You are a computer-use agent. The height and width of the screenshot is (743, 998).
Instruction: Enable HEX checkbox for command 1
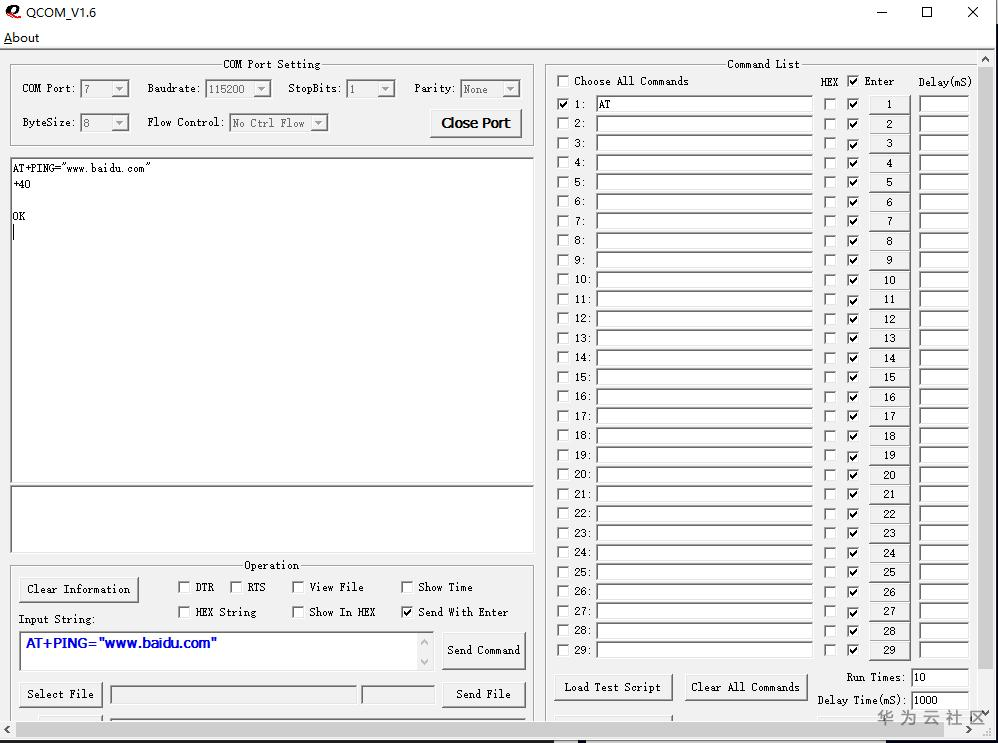(830, 104)
